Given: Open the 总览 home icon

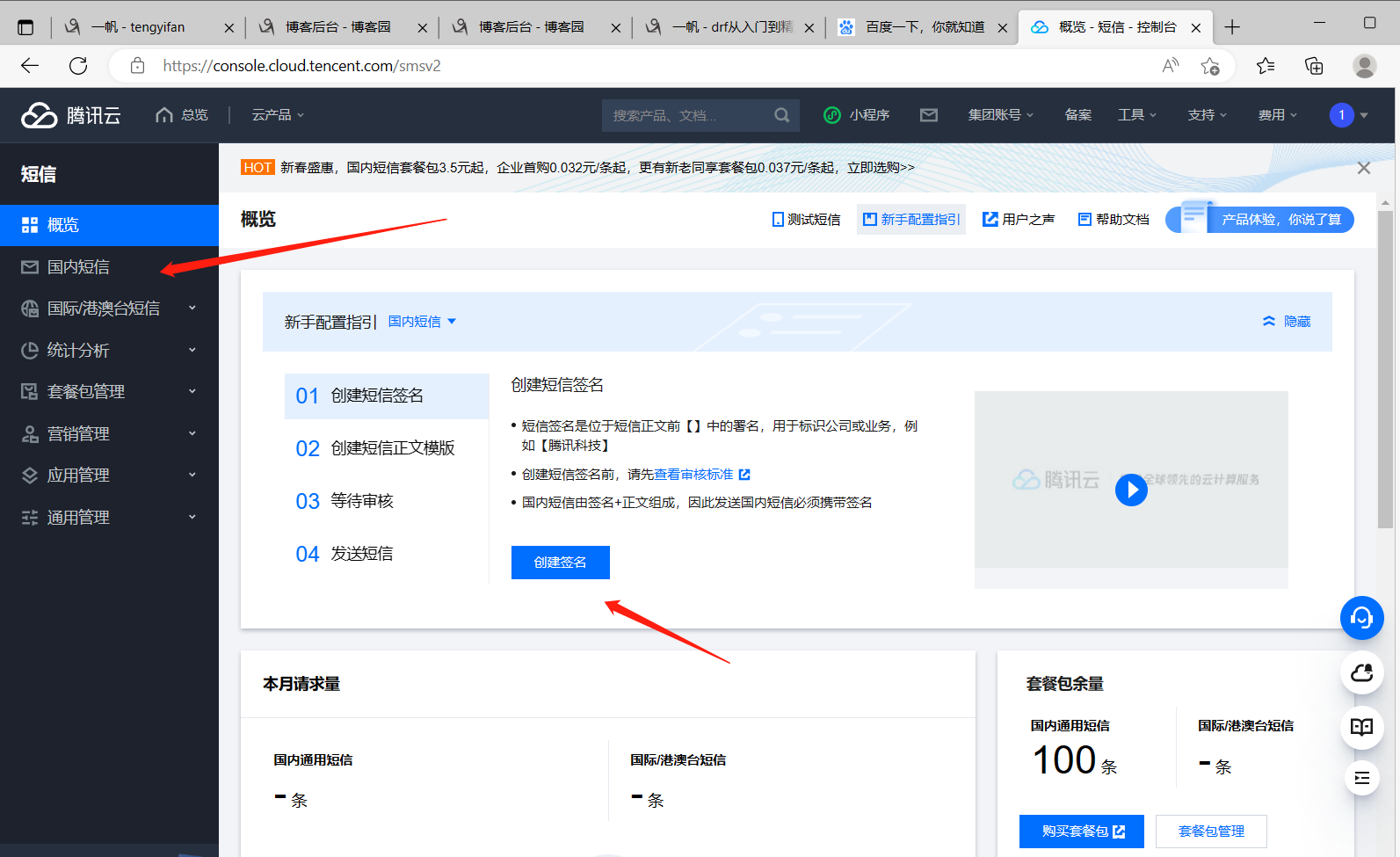Looking at the screenshot, I should [164, 115].
